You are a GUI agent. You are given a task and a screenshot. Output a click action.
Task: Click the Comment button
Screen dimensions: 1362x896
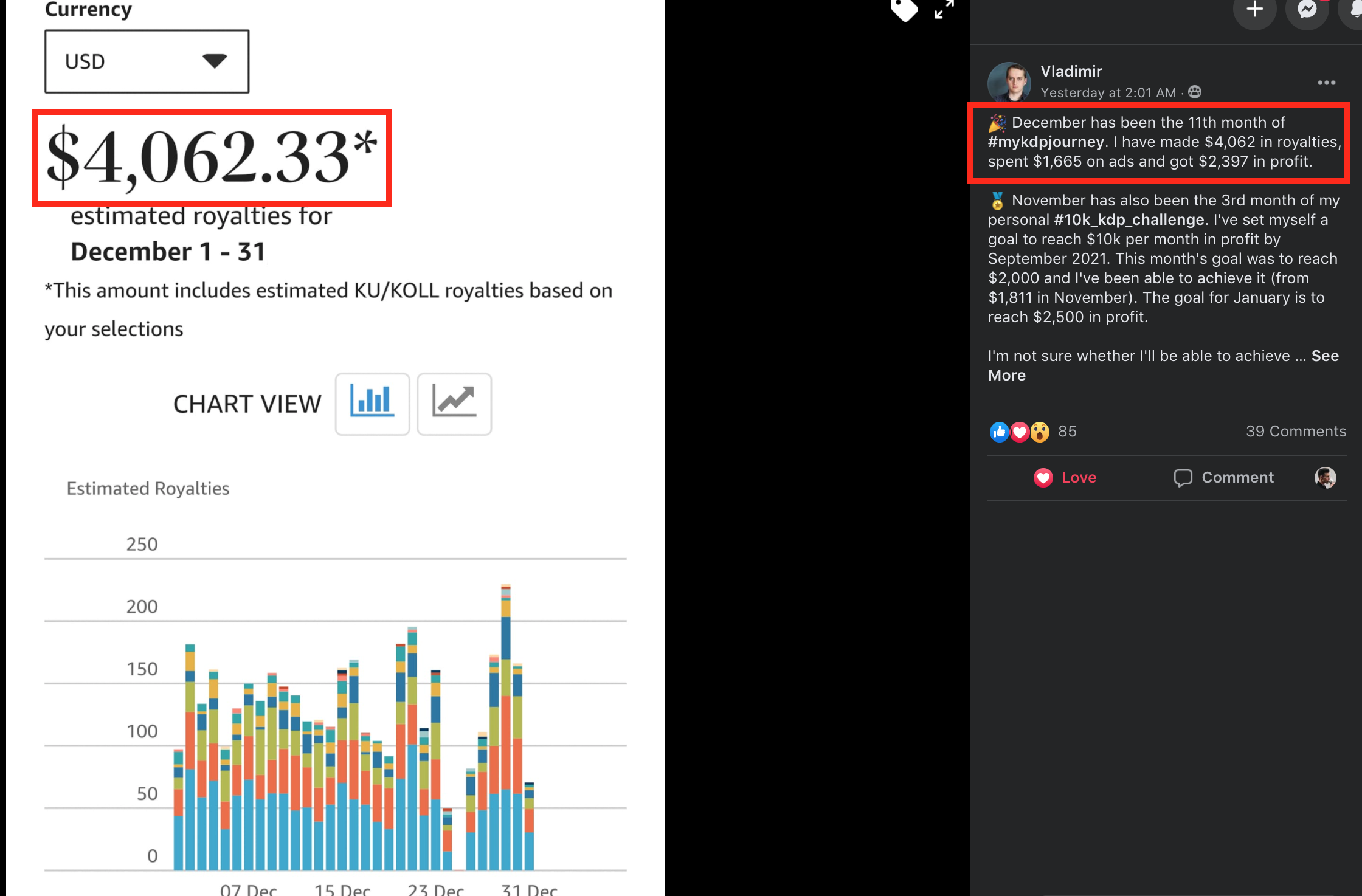(1223, 478)
